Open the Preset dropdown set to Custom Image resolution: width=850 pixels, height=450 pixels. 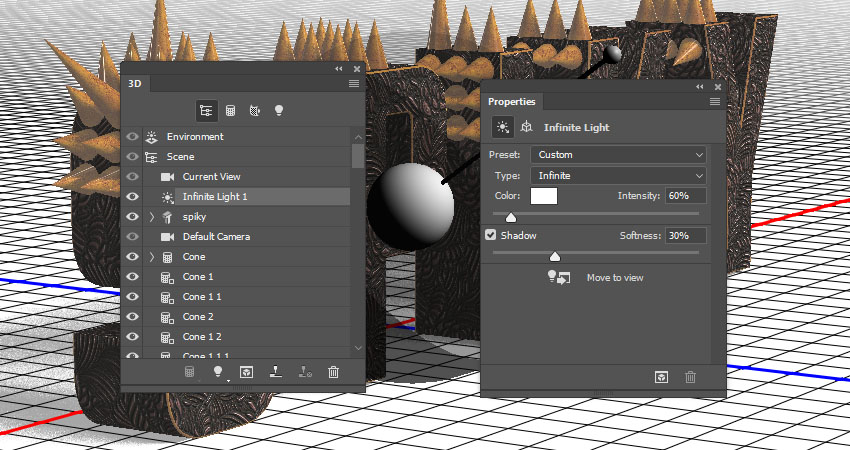(618, 155)
